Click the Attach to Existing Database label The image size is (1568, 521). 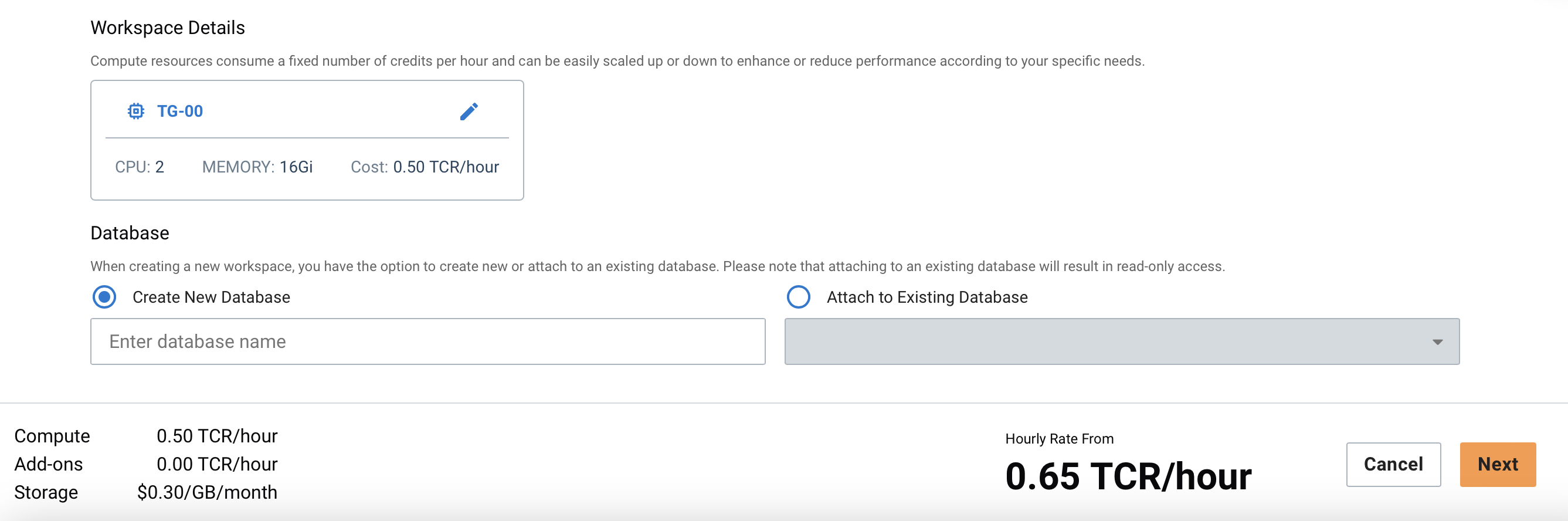[x=926, y=297]
